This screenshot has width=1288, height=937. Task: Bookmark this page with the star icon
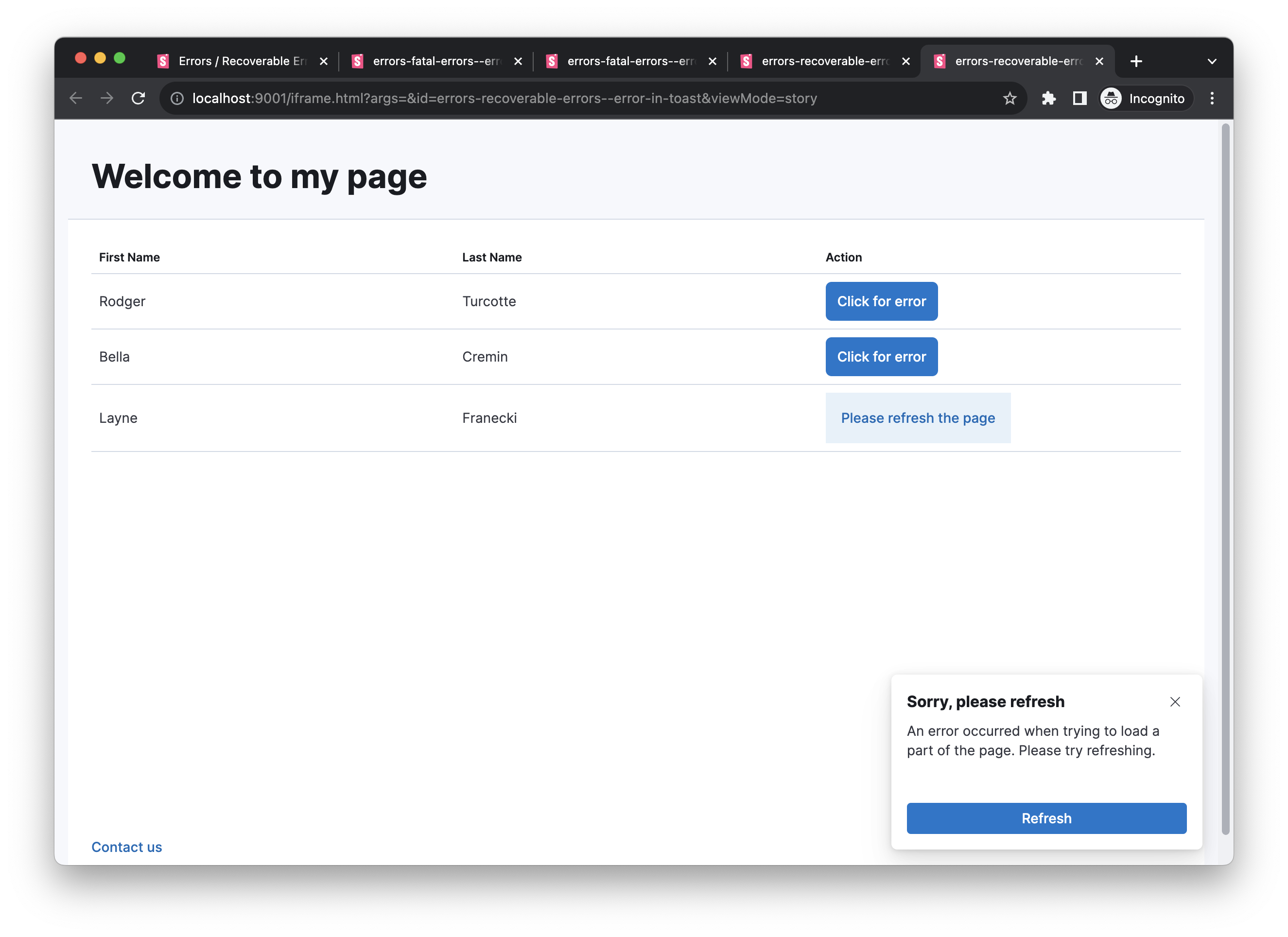(1010, 98)
